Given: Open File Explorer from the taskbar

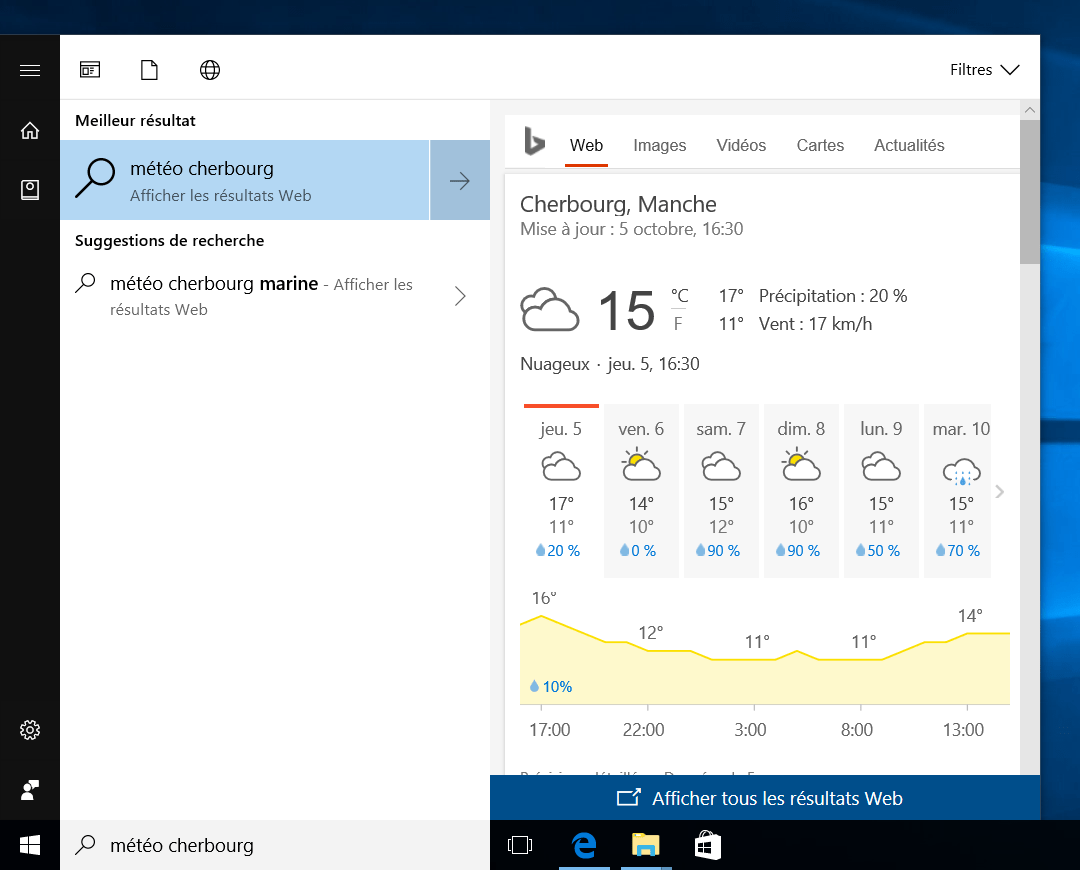Looking at the screenshot, I should 645,845.
